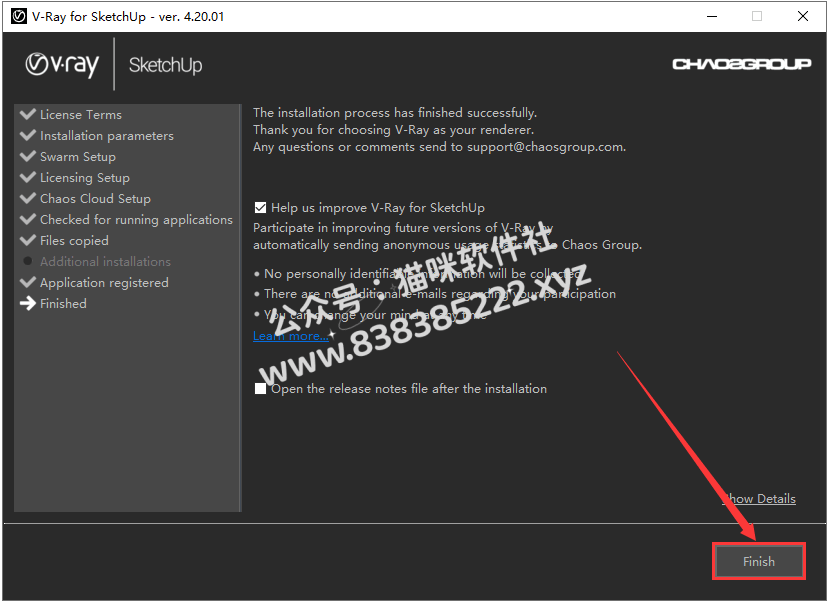This screenshot has width=828, height=602.
Task: Click the checkmark beside Files copied
Action: click(x=27, y=240)
